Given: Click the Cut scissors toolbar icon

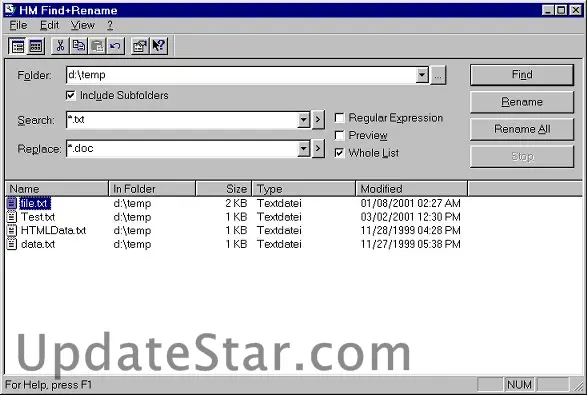Looking at the screenshot, I should (x=60, y=46).
